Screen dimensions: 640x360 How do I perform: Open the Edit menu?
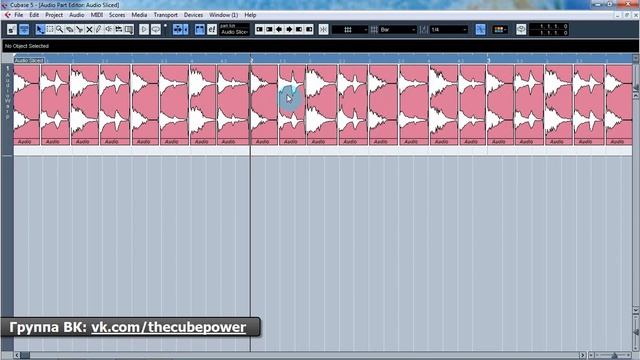tap(34, 15)
